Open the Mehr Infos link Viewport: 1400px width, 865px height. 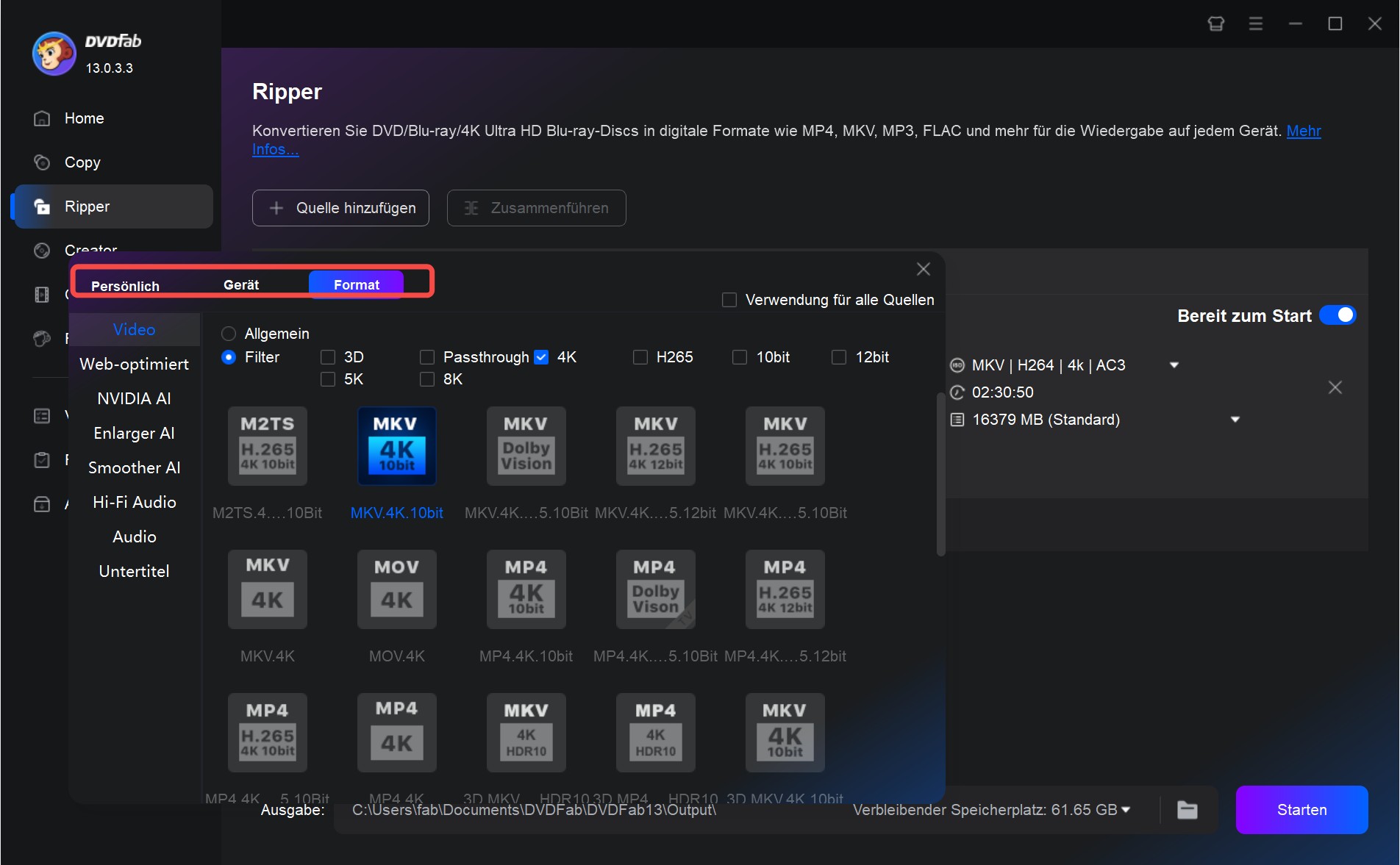click(x=1303, y=131)
